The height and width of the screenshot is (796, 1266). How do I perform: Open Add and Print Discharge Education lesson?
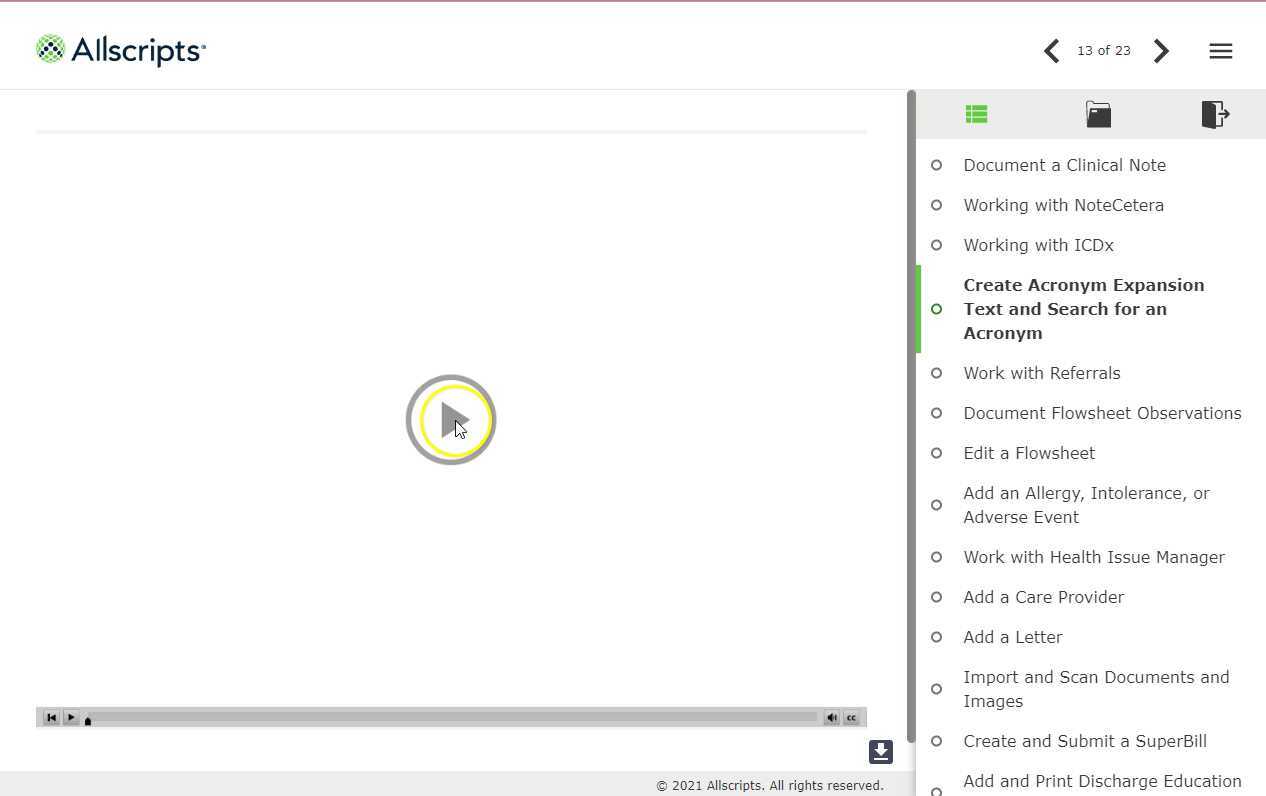(1102, 781)
